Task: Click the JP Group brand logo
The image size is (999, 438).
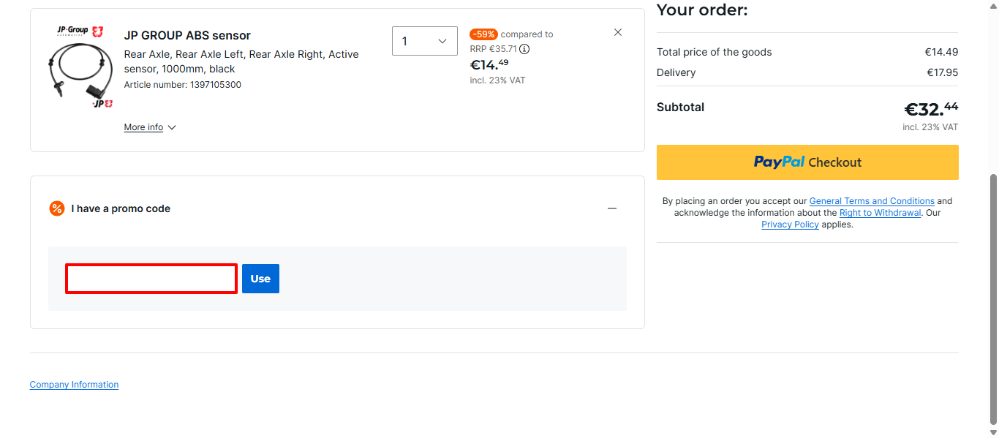Action: click(80, 31)
